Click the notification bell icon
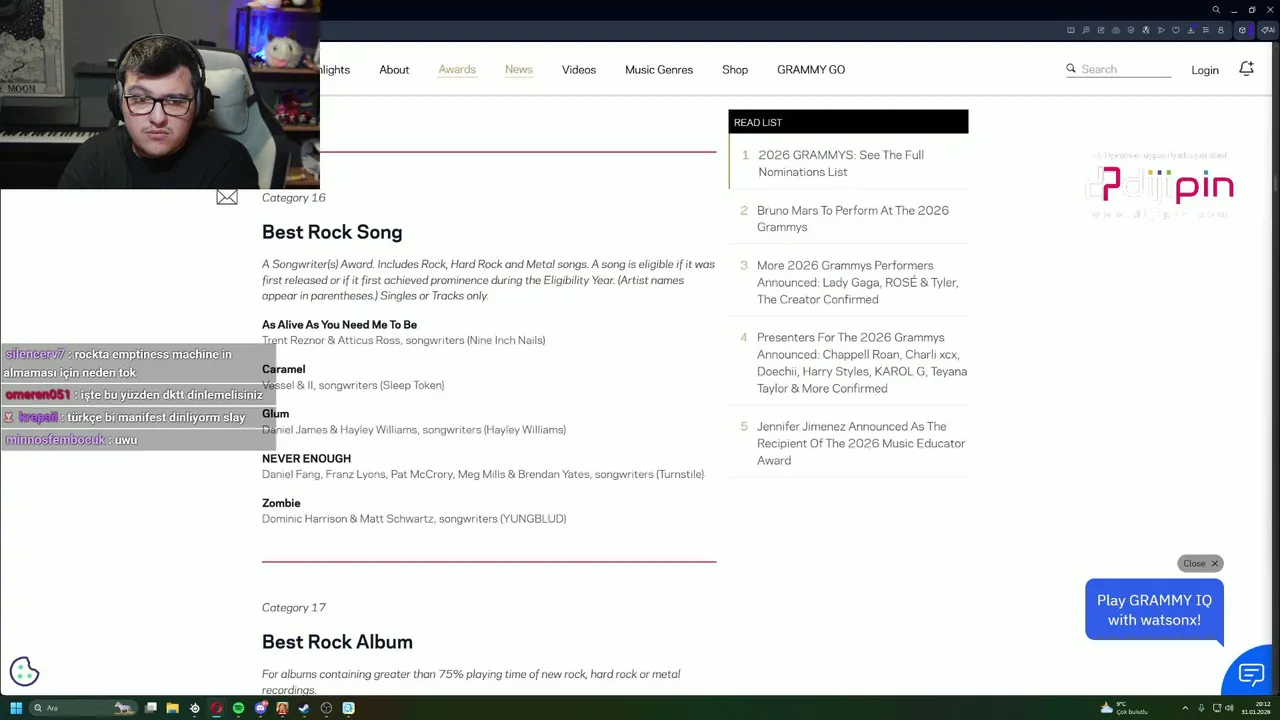This screenshot has width=1280, height=720. [x=1246, y=69]
